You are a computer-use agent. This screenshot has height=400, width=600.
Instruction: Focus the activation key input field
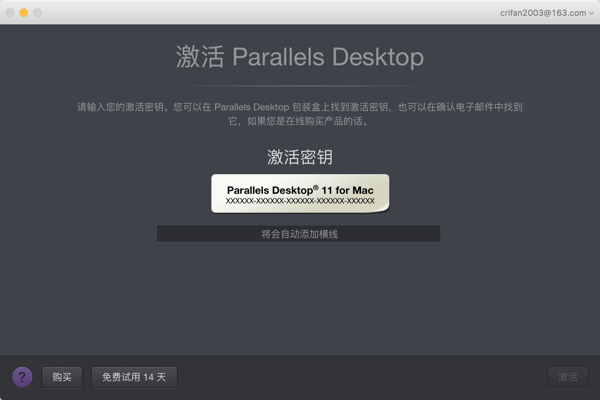298,234
